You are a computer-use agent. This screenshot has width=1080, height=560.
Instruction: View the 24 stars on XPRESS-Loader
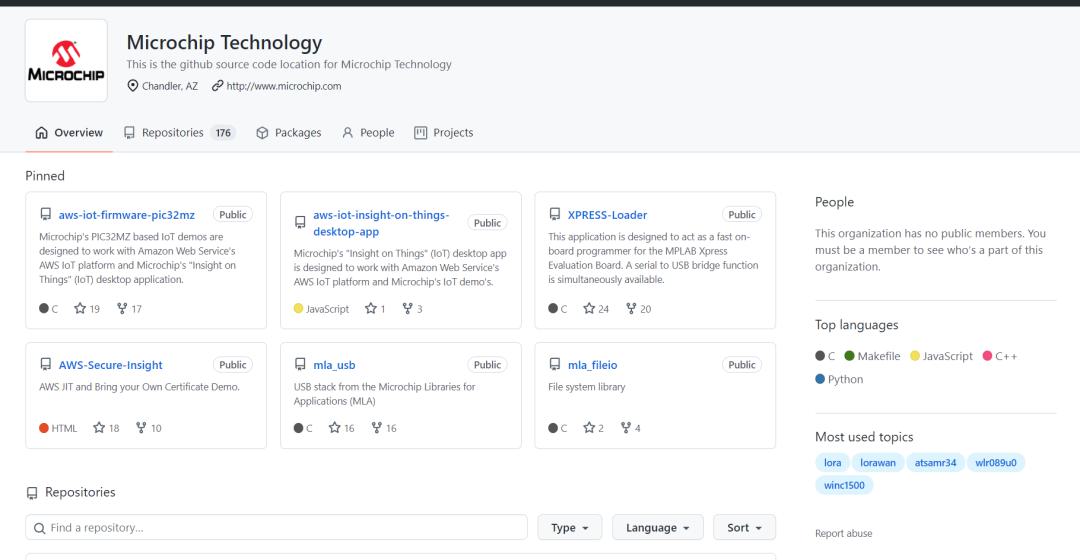pos(596,309)
